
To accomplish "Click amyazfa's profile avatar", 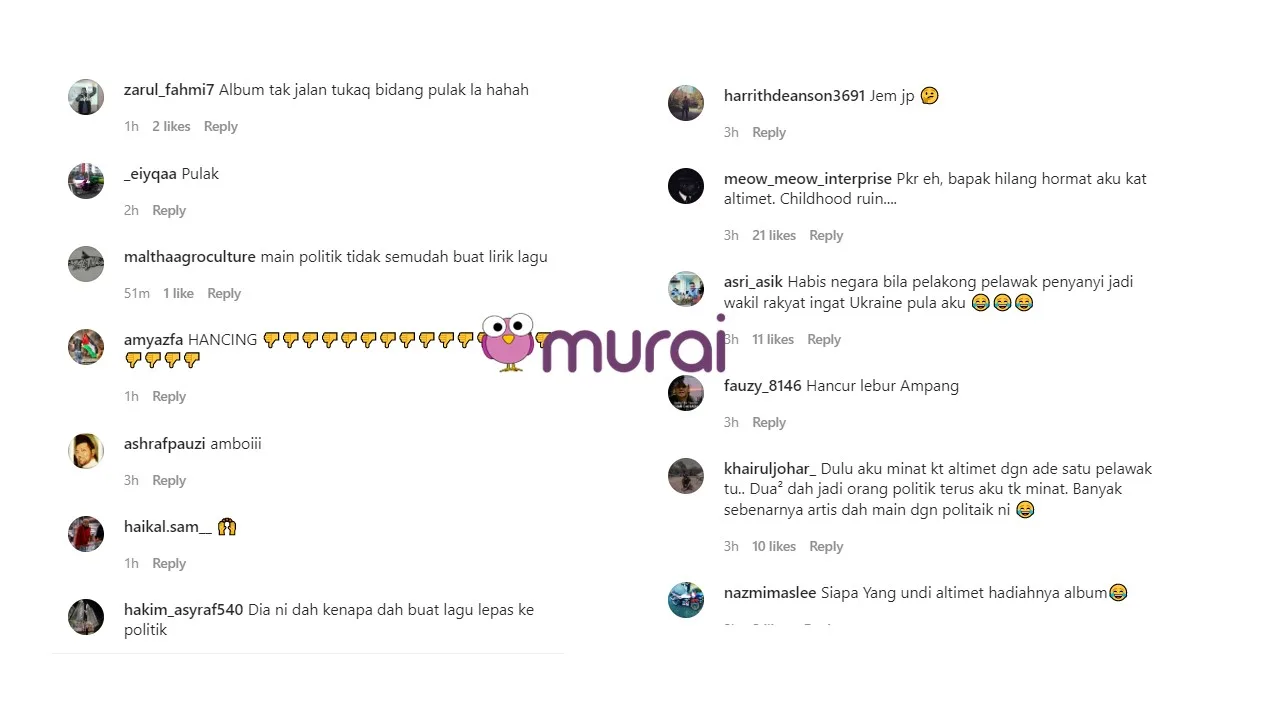I will coord(86,347).
